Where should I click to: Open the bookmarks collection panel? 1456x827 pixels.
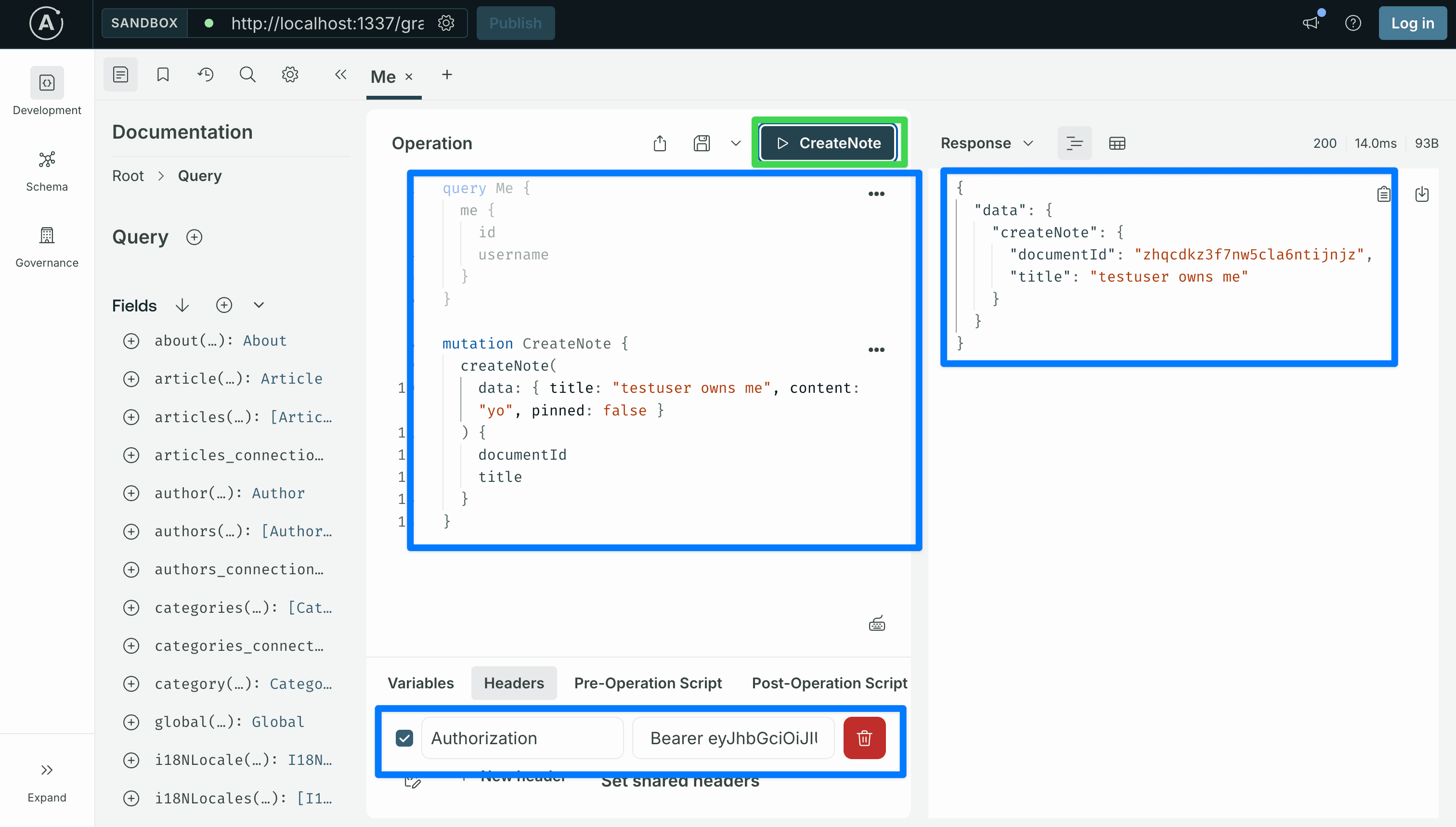coord(163,75)
